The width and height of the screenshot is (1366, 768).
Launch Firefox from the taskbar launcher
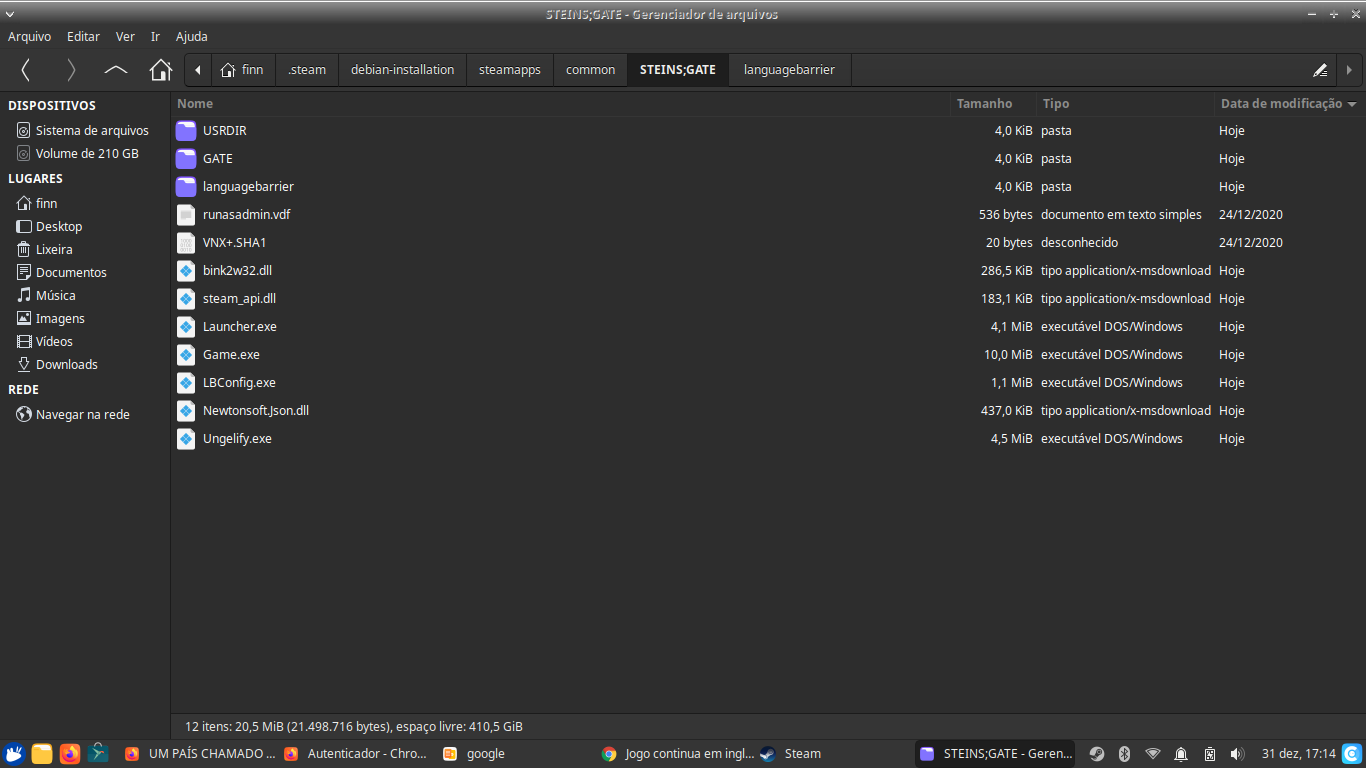click(70, 754)
